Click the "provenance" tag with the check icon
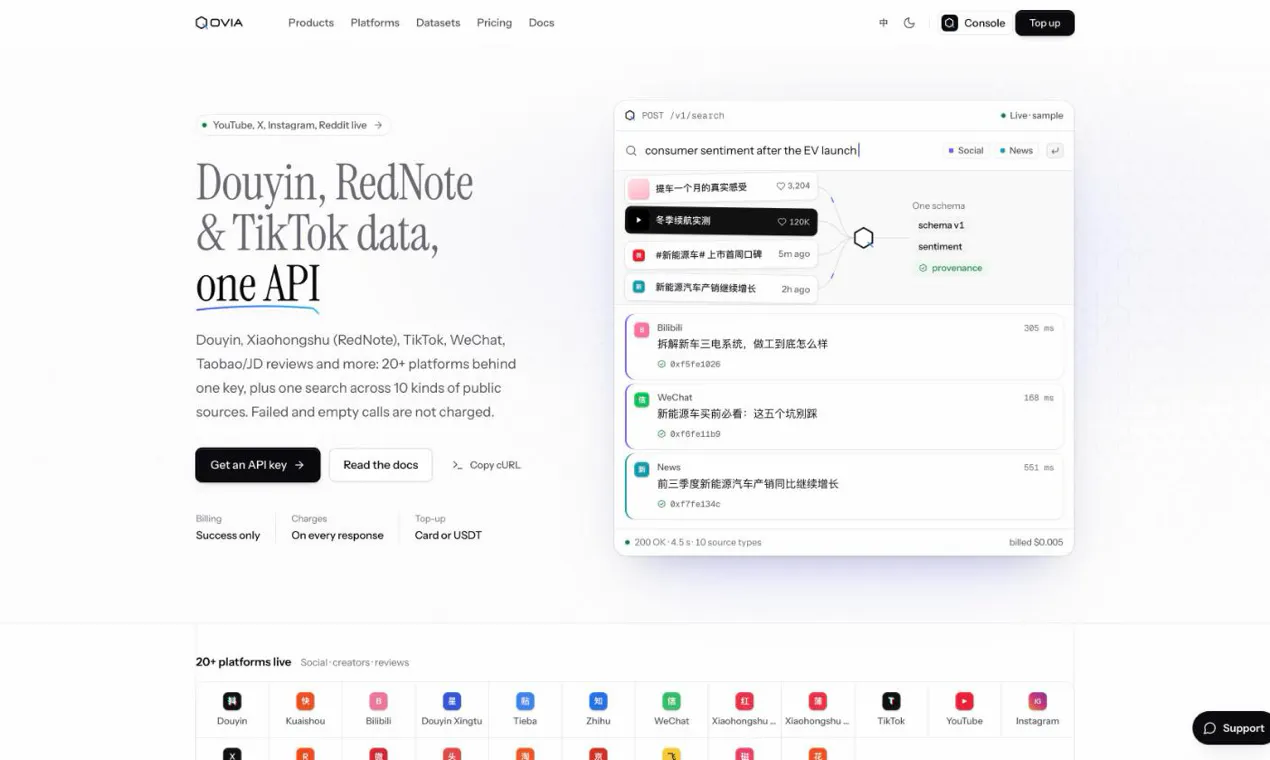The width and height of the screenshot is (1270, 760). coord(950,268)
